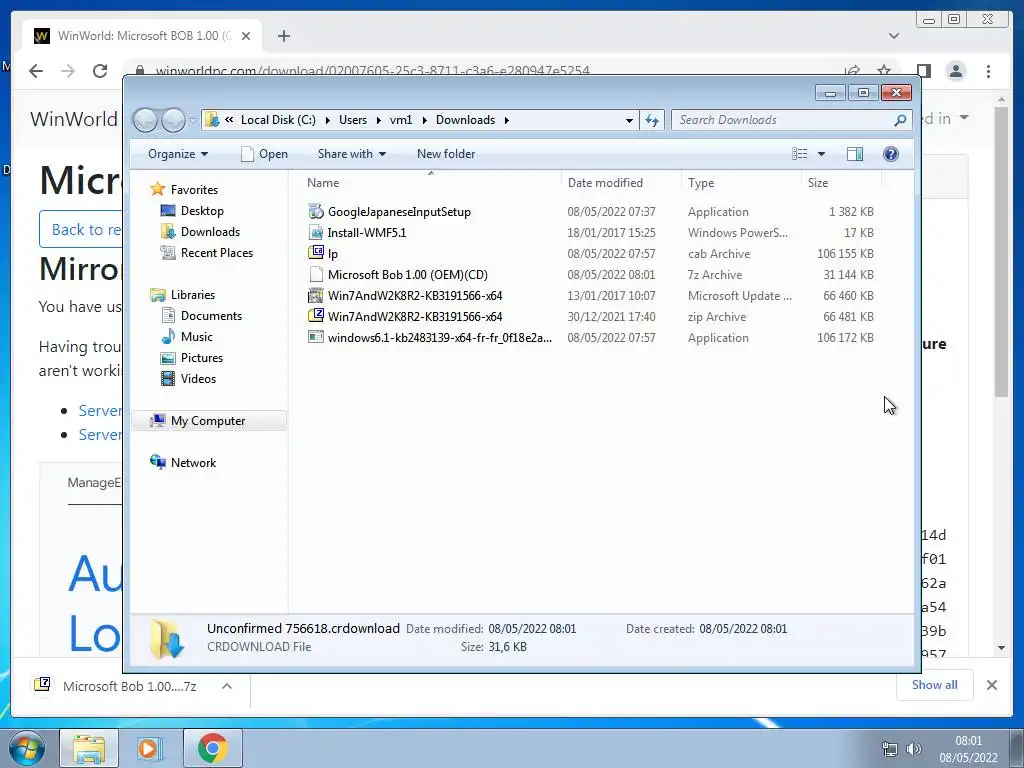Image resolution: width=1024 pixels, height=768 pixels.
Task: Select Microsoft Bob 1.00 (OEM)(CD) file icon
Action: coord(316,275)
